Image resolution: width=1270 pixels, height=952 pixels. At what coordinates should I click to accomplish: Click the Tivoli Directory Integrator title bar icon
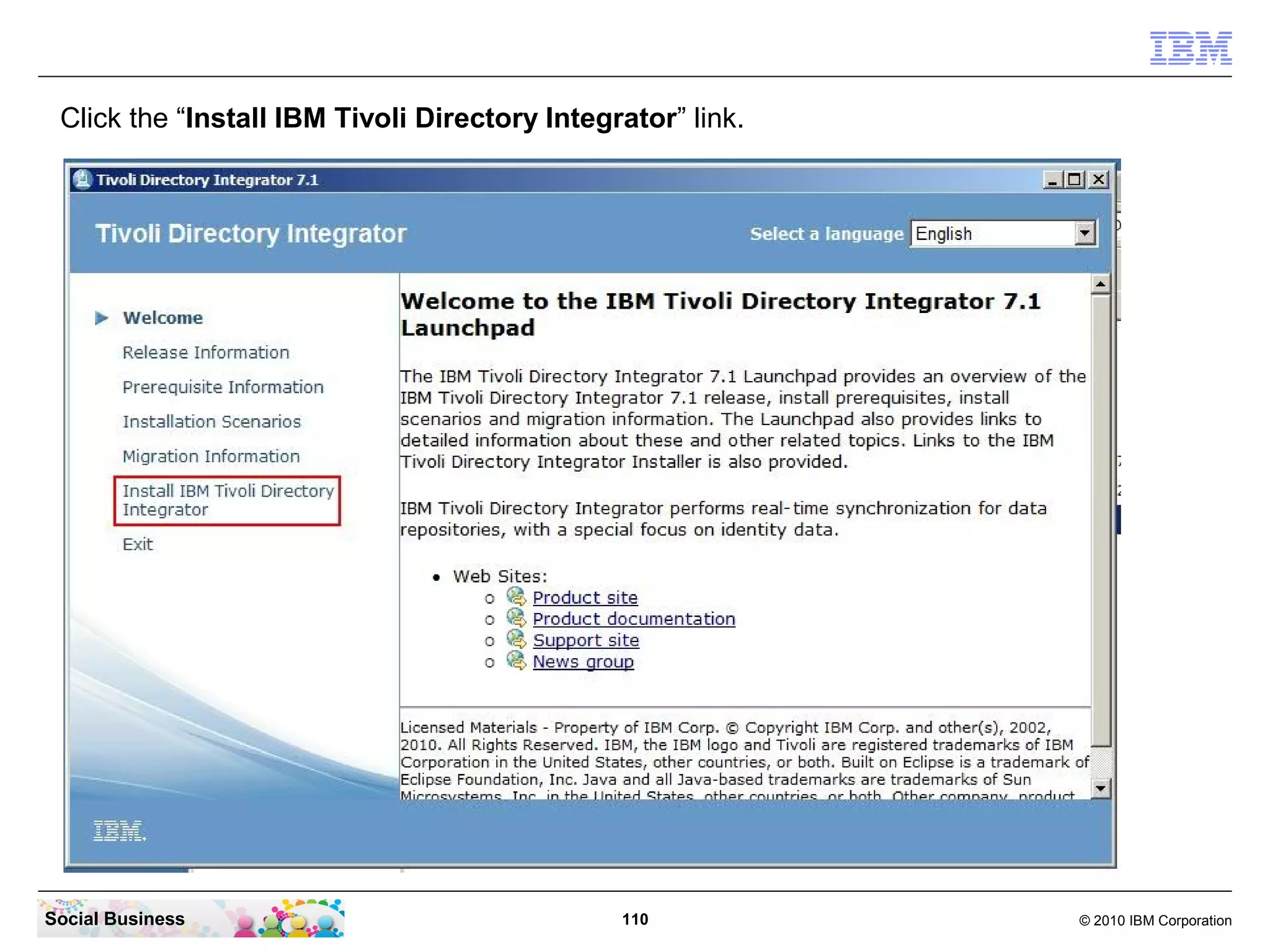click(82, 180)
